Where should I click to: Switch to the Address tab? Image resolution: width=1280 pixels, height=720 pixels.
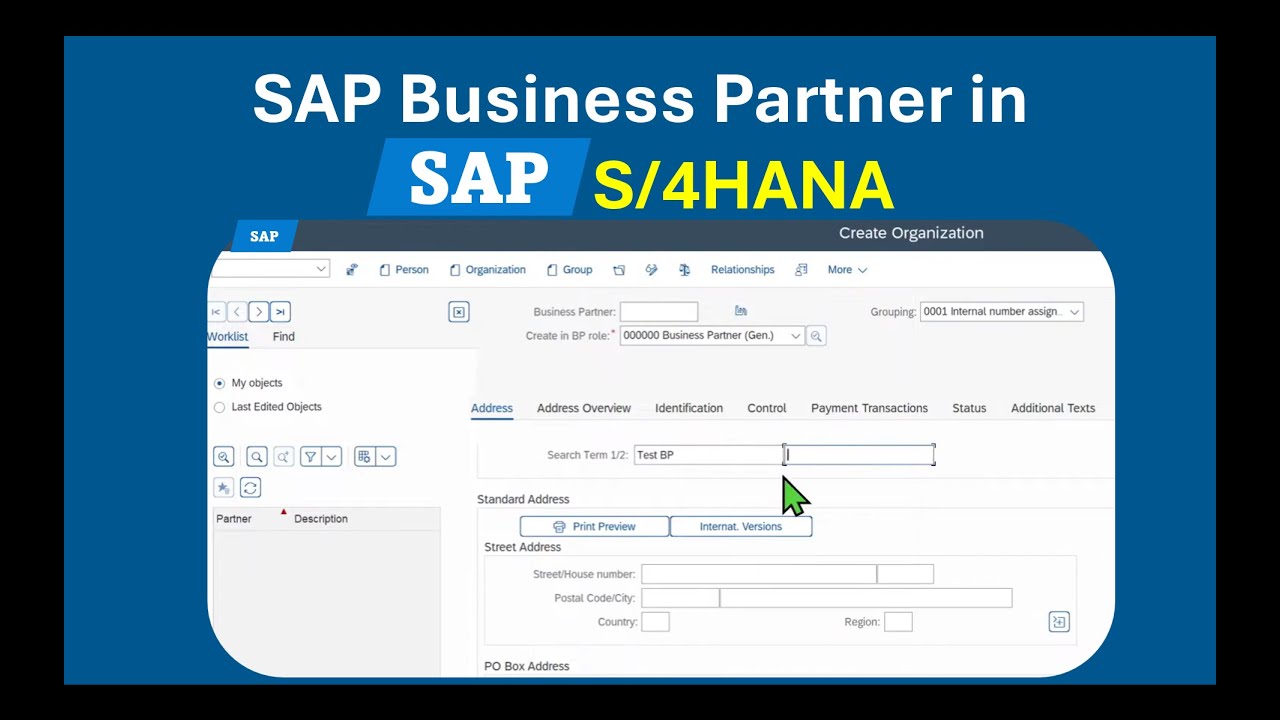(x=492, y=408)
